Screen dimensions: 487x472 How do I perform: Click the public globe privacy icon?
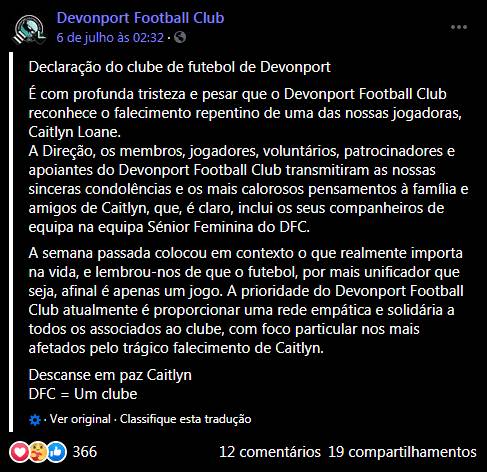coord(180,37)
